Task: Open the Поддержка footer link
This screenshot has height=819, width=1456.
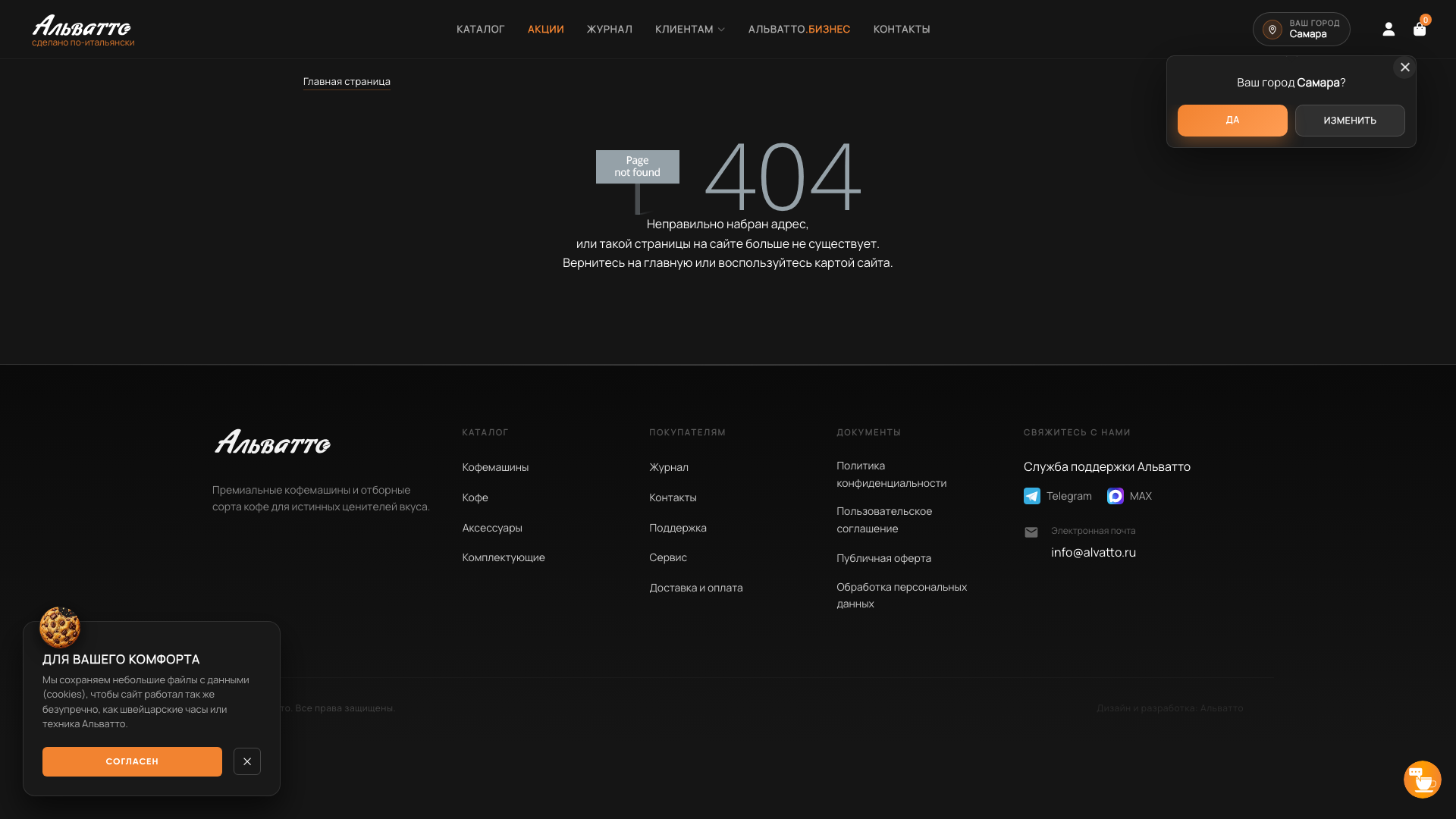Action: [x=678, y=528]
